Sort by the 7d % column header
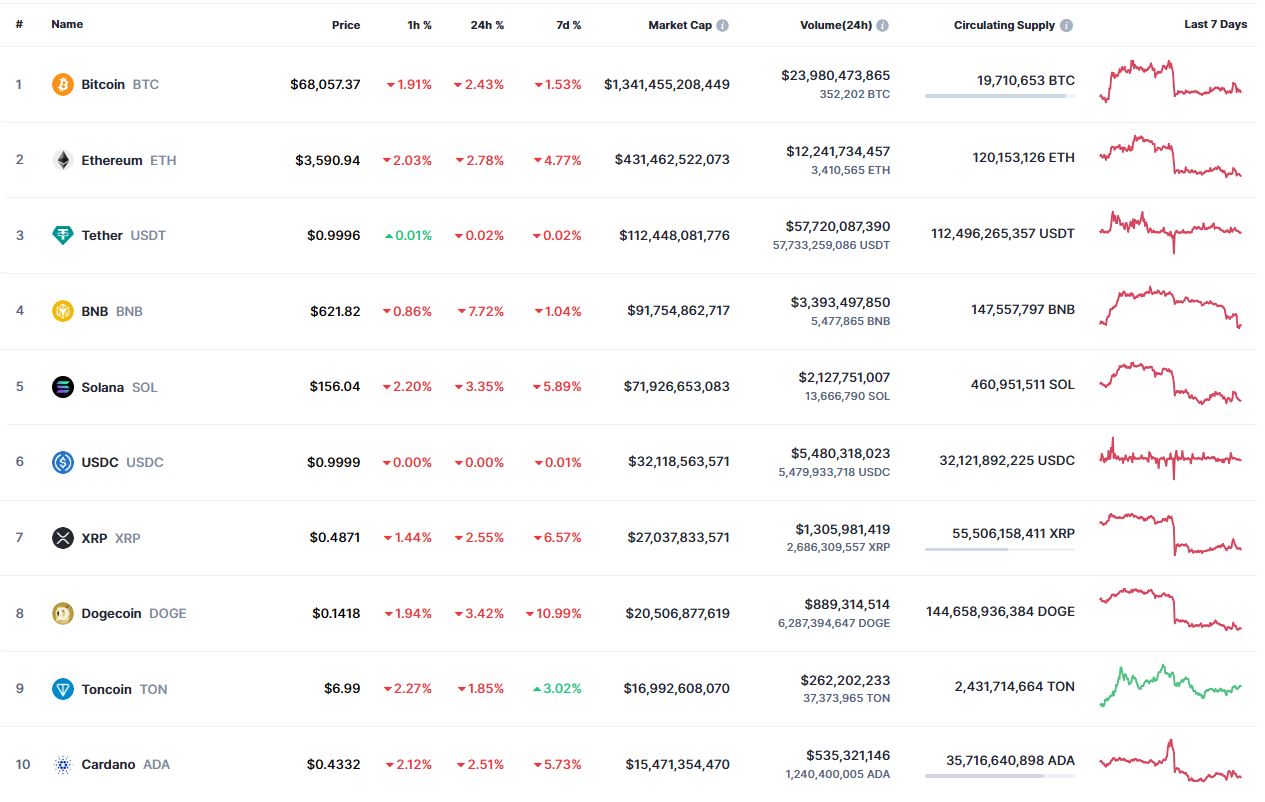The image size is (1265, 802). (x=569, y=25)
